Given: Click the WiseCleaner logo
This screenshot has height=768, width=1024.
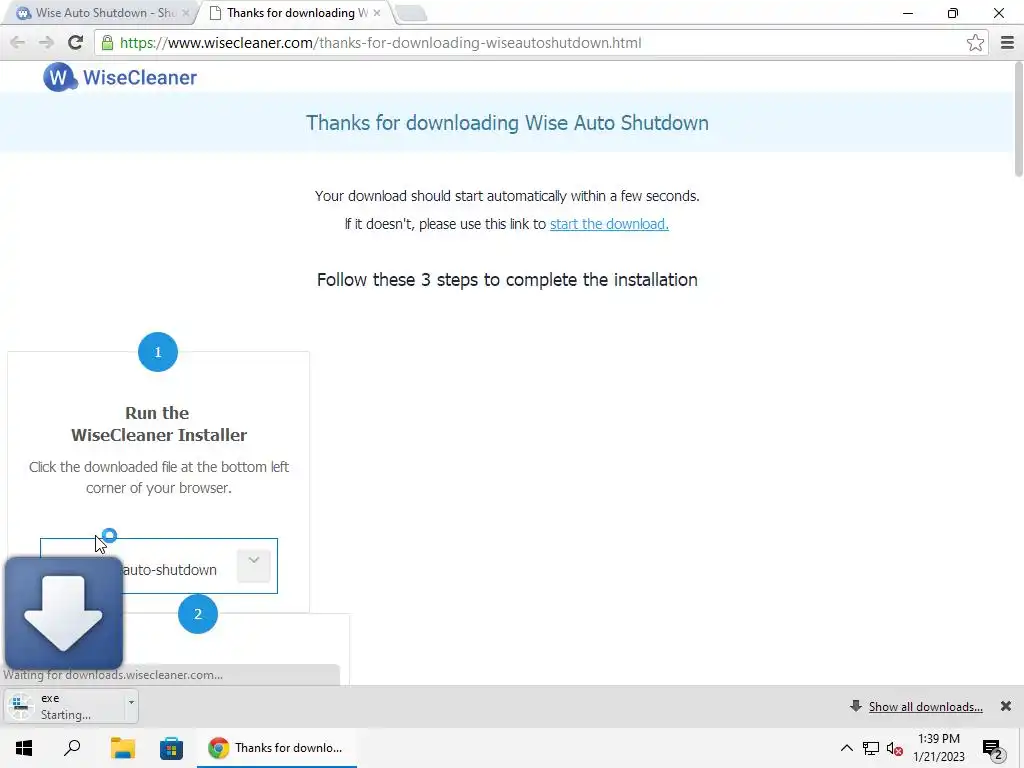Looking at the screenshot, I should click(120, 77).
